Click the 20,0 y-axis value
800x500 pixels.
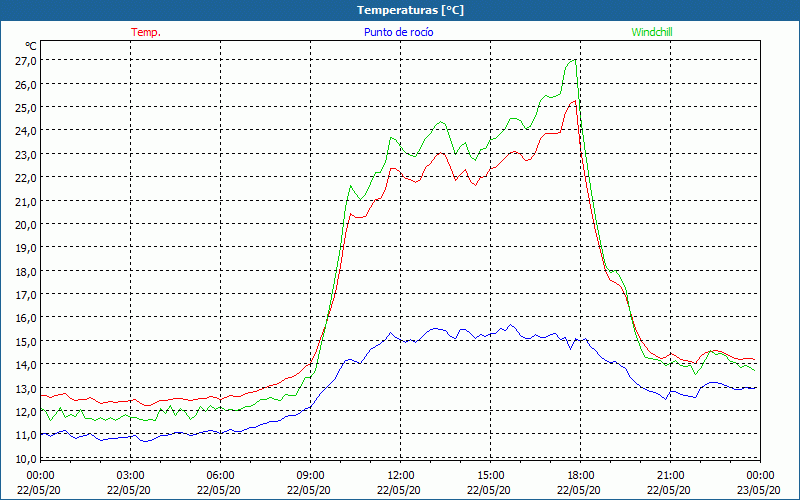pos(26,224)
